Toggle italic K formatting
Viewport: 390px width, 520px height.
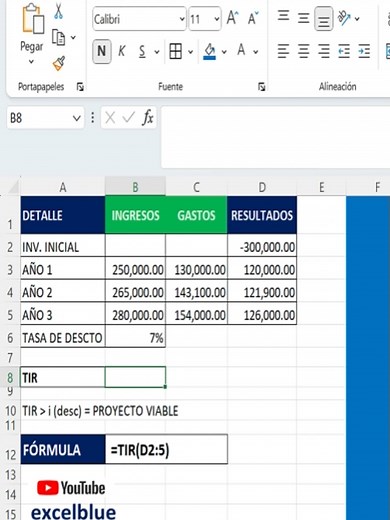[x=122, y=51]
